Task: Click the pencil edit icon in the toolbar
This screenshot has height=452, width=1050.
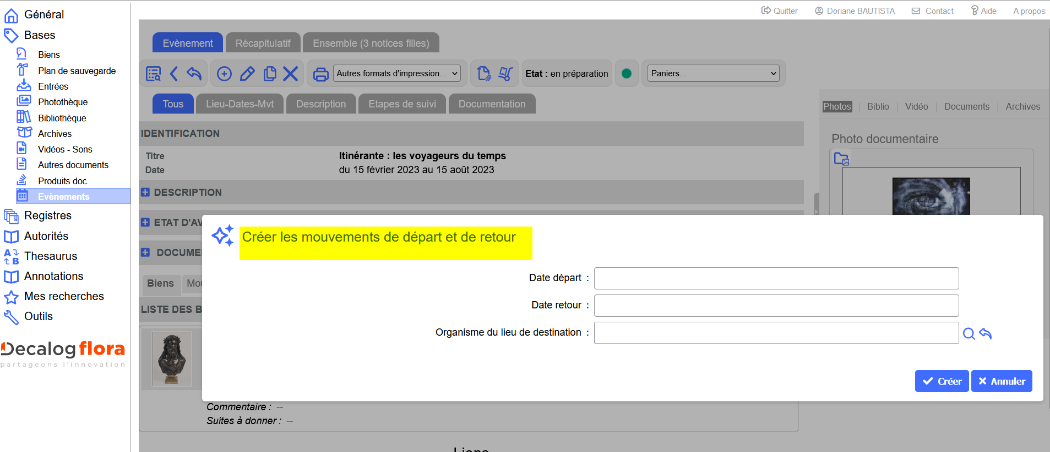Action: pyautogui.click(x=247, y=73)
